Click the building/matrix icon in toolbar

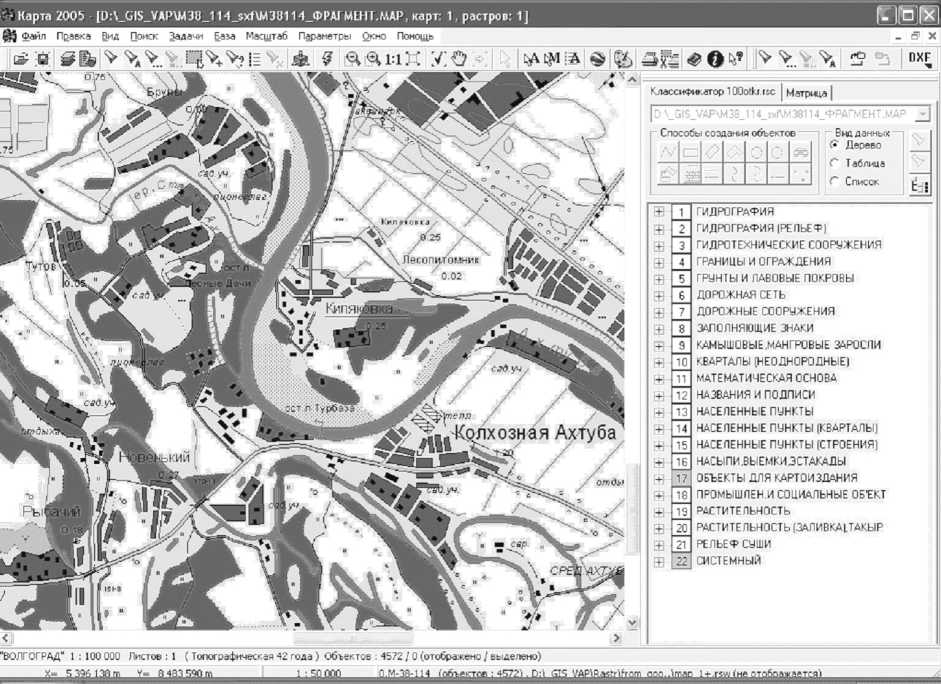tap(301, 59)
